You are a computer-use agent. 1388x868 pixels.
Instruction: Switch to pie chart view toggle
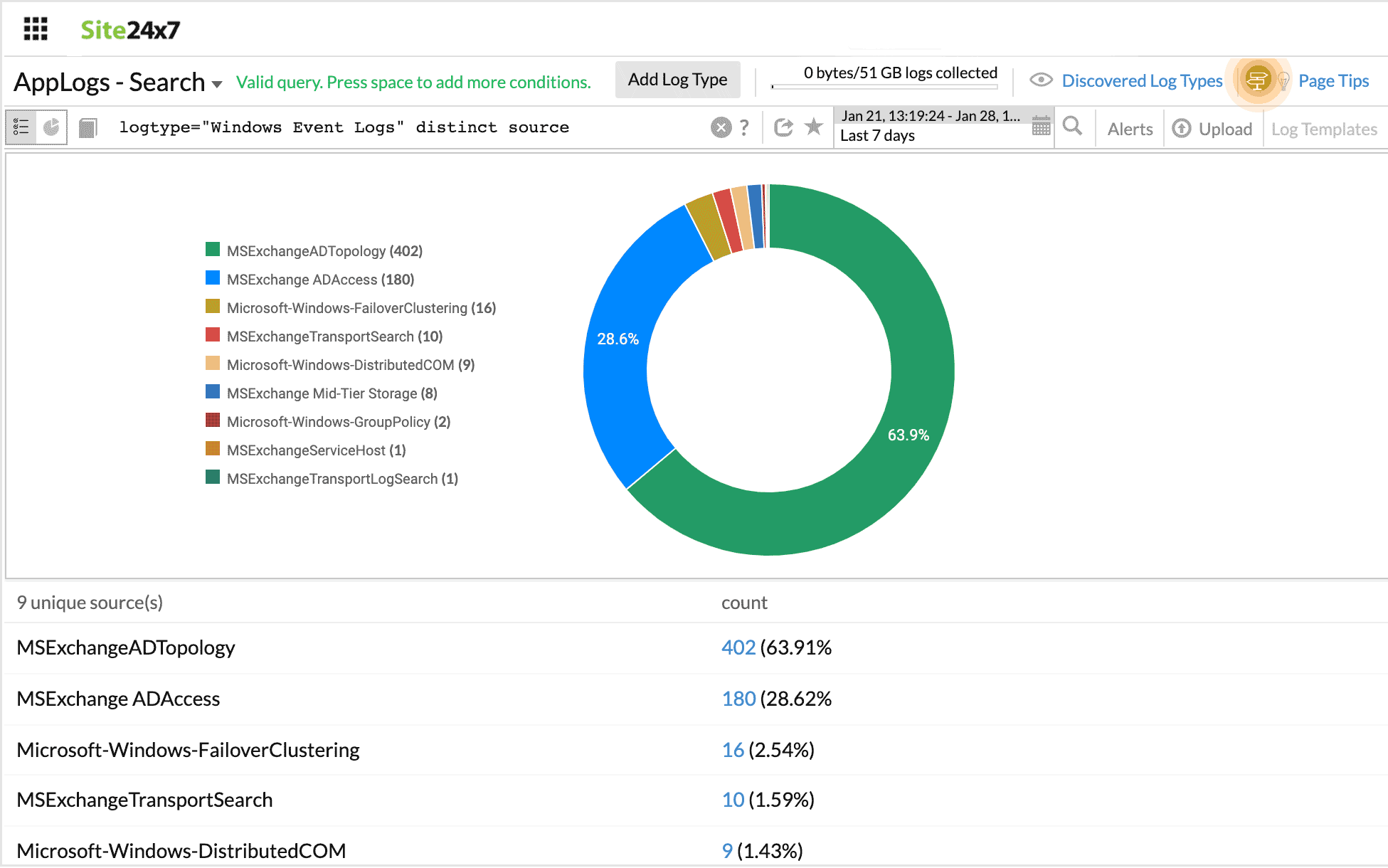click(51, 127)
